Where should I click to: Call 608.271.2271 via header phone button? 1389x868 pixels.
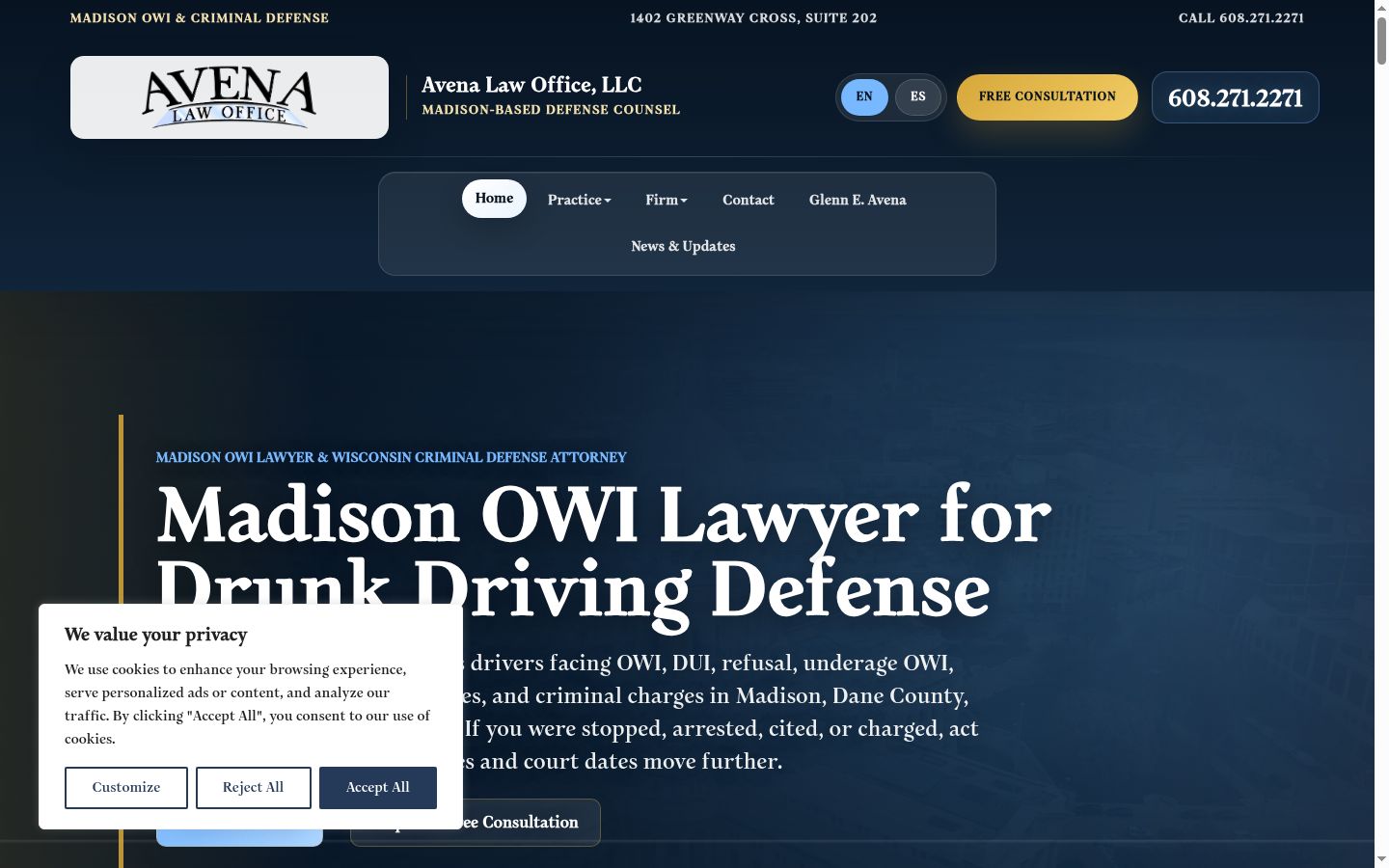coord(1236,97)
